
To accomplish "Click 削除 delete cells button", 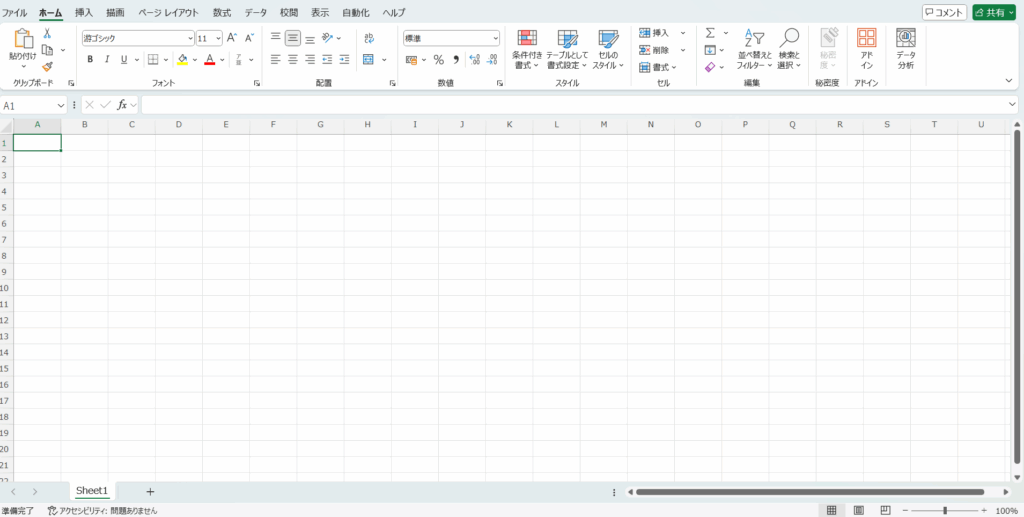I will [x=655, y=50].
